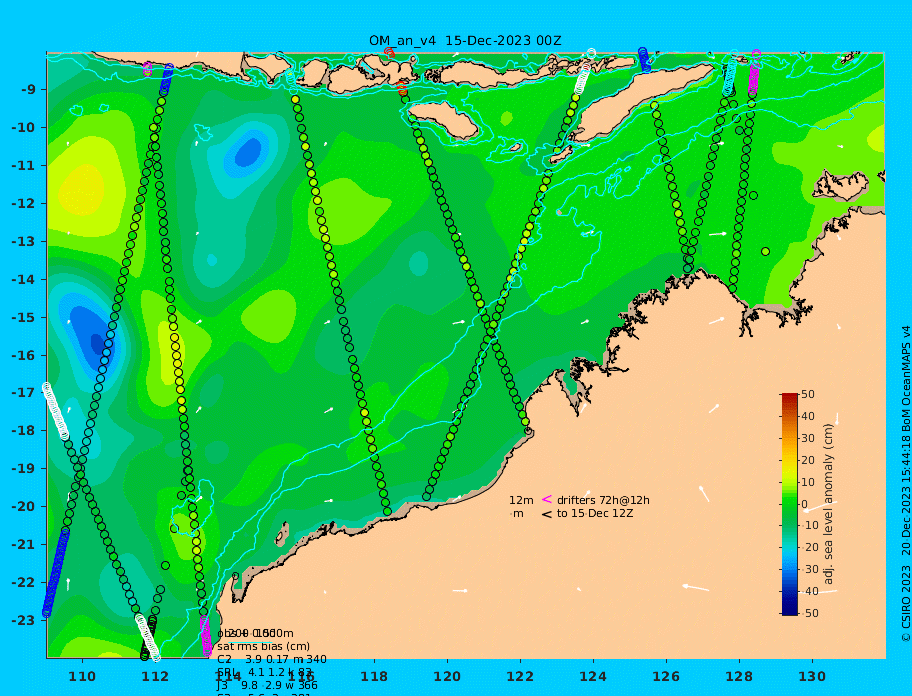Viewport: 912px width, 696px height.
Task: Select latitude axis label -21
Action: (x=25, y=545)
